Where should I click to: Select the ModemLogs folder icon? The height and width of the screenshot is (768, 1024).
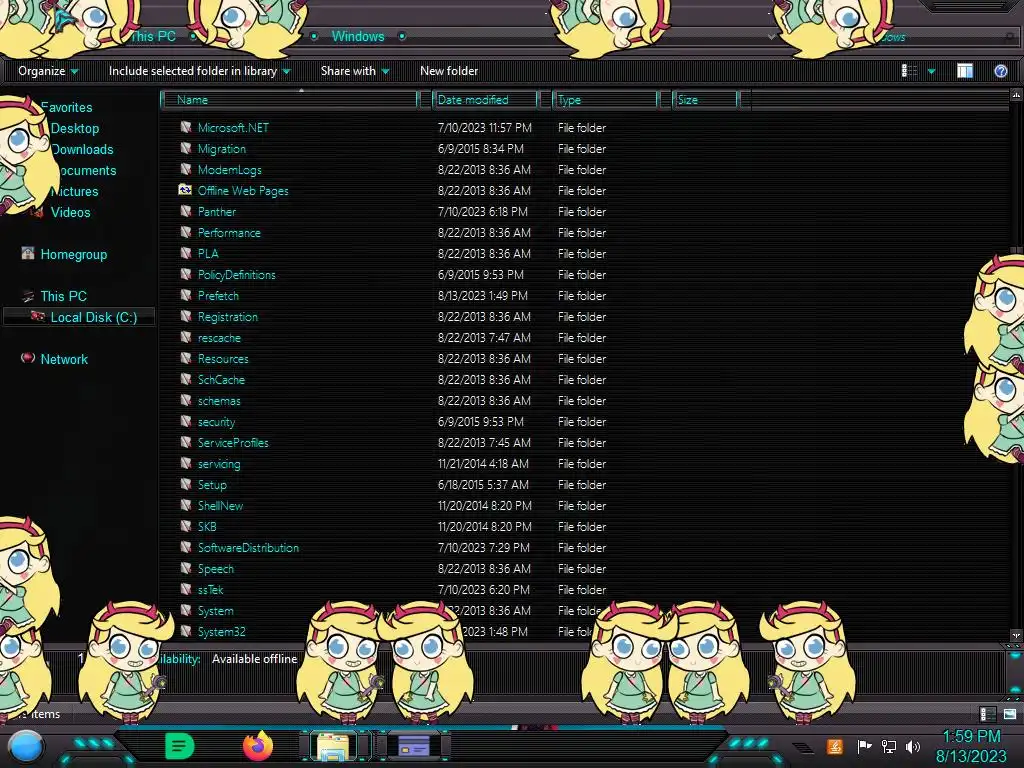click(x=185, y=169)
